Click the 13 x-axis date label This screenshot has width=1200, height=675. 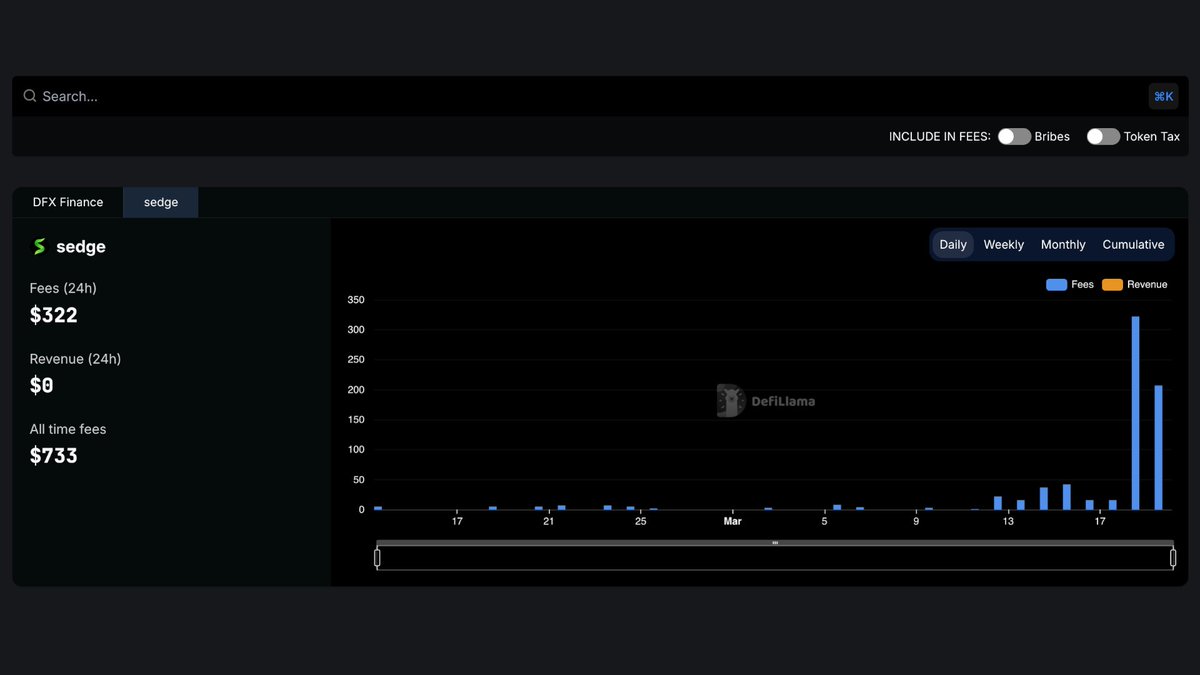tap(1008, 522)
